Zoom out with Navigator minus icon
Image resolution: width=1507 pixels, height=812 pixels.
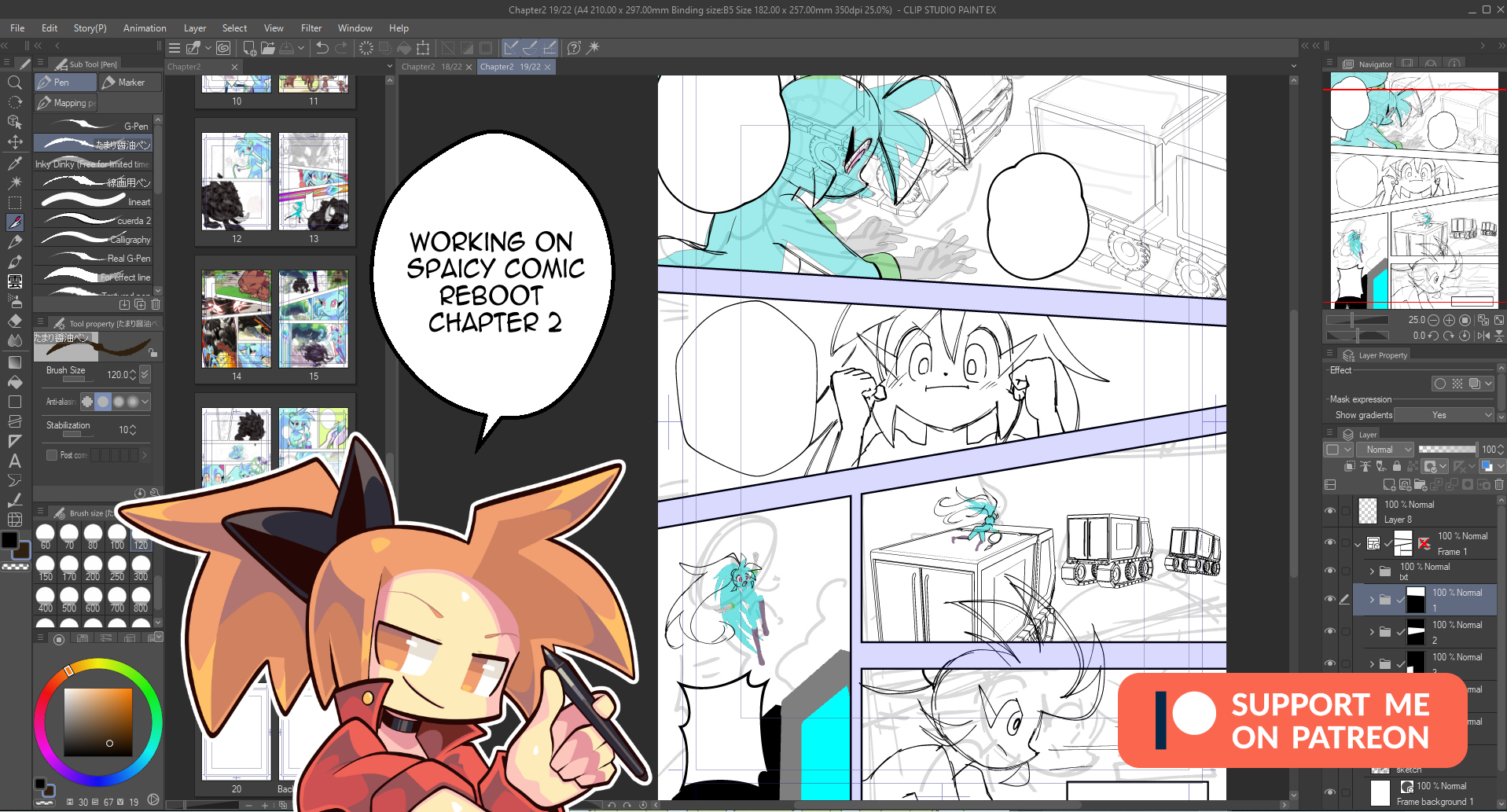tap(1433, 320)
